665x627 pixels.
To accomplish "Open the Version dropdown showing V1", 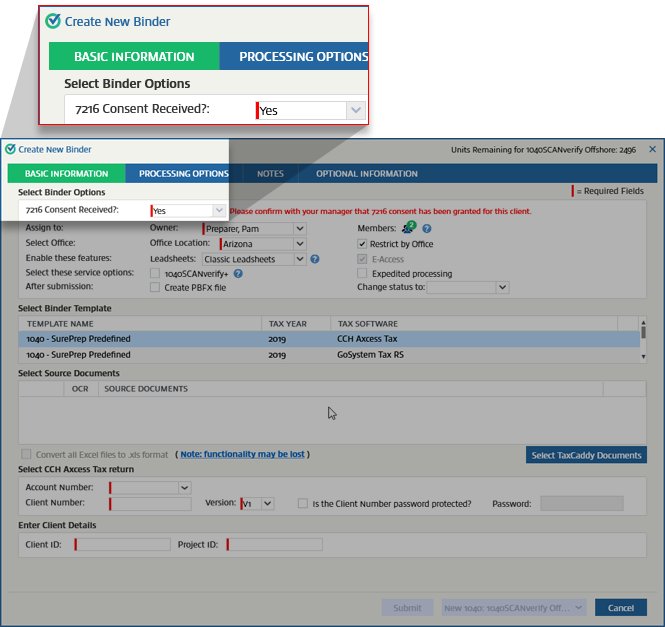I will (268, 504).
